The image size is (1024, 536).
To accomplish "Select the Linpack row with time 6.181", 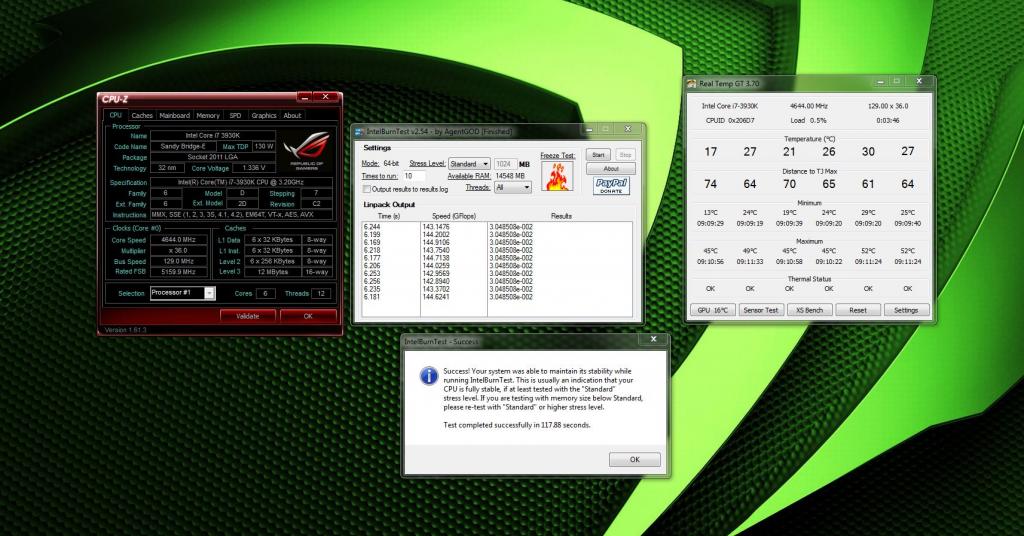I will 496,297.
